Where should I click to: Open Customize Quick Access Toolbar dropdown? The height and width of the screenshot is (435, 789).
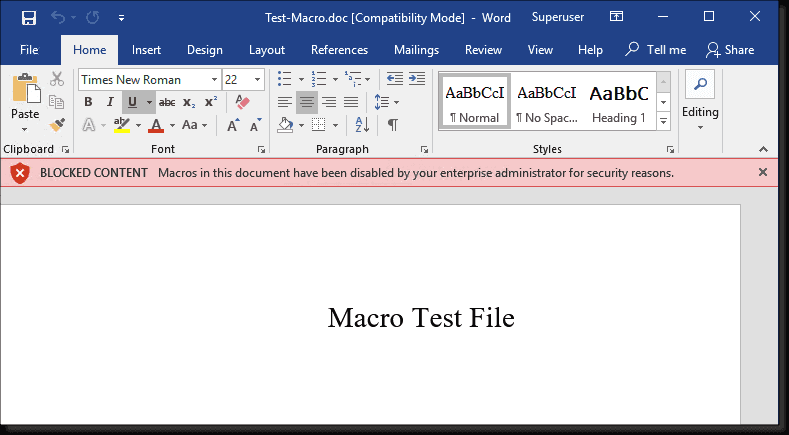(121, 18)
